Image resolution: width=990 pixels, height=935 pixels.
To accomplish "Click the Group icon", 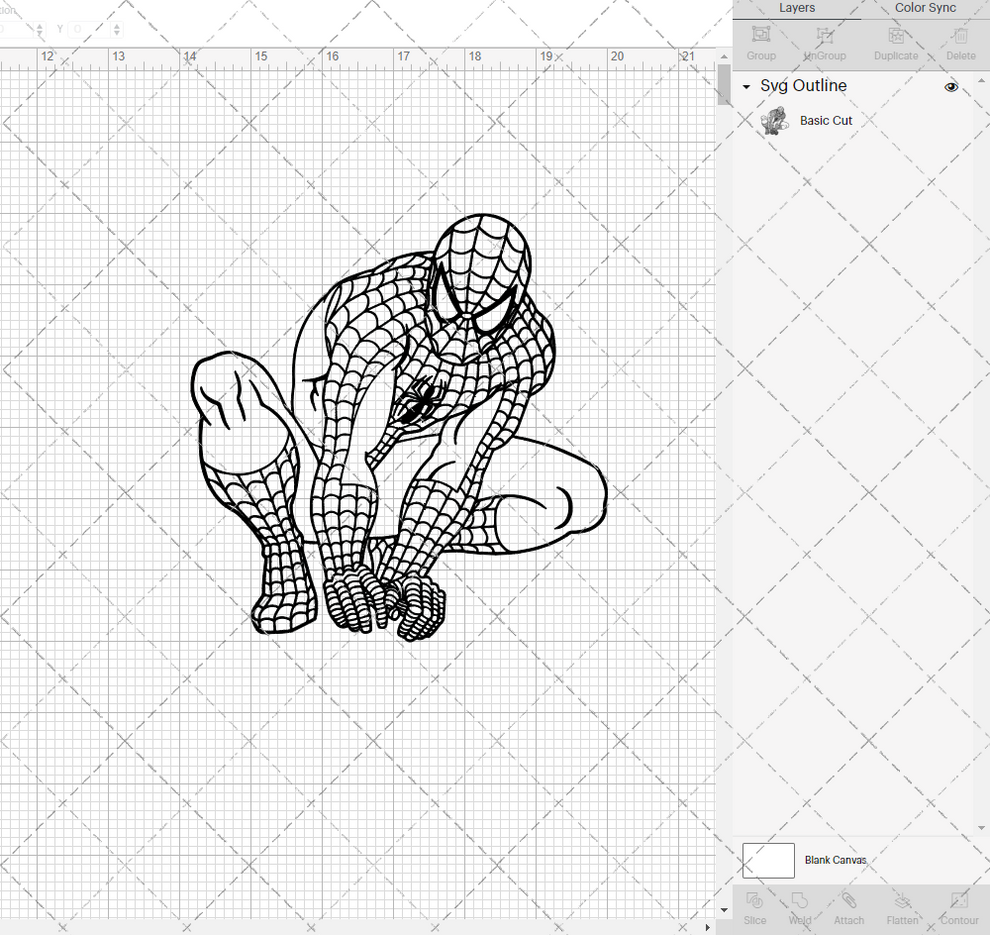I will point(761,42).
